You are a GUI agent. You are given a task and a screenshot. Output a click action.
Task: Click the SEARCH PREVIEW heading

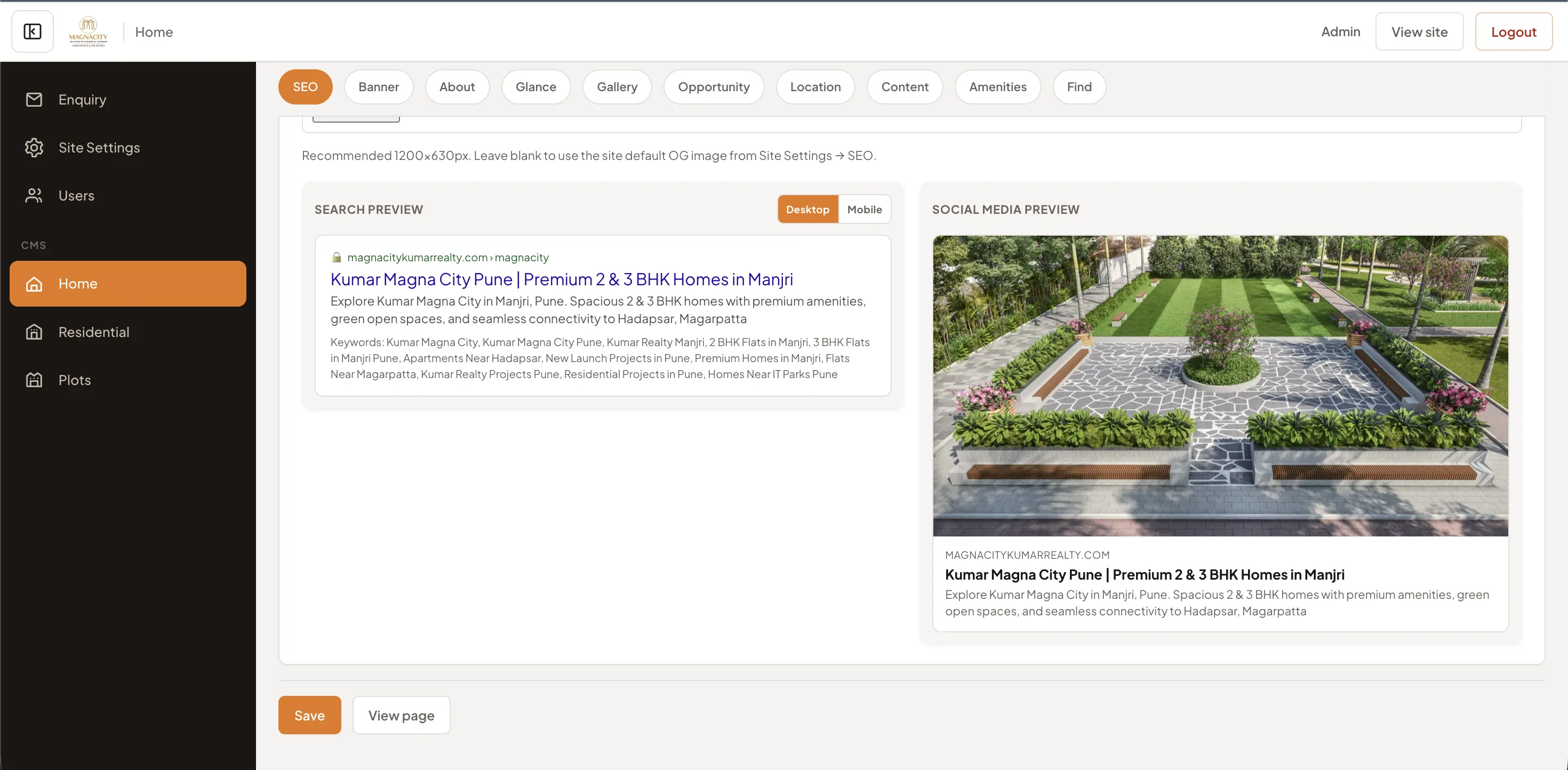point(369,210)
